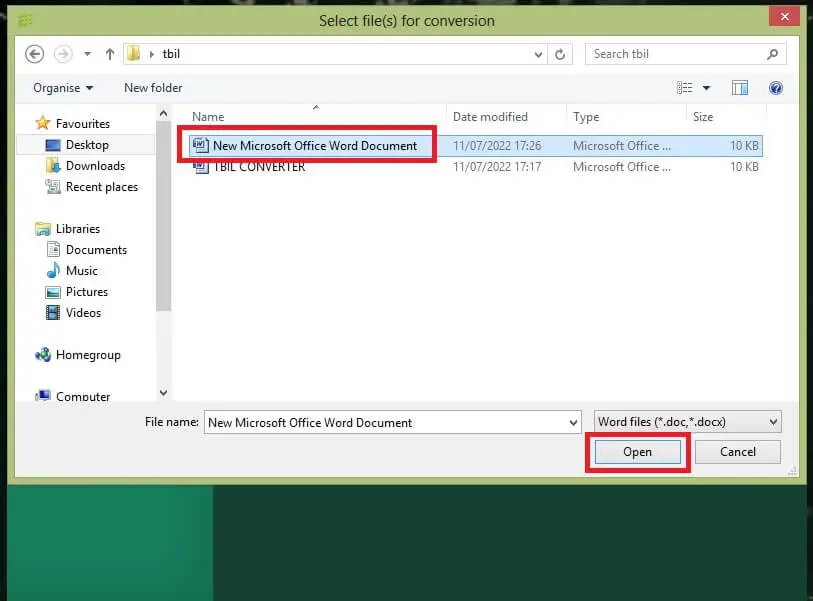Open Downloads in the navigation pane
Image resolution: width=813 pixels, height=601 pixels.
coord(95,166)
